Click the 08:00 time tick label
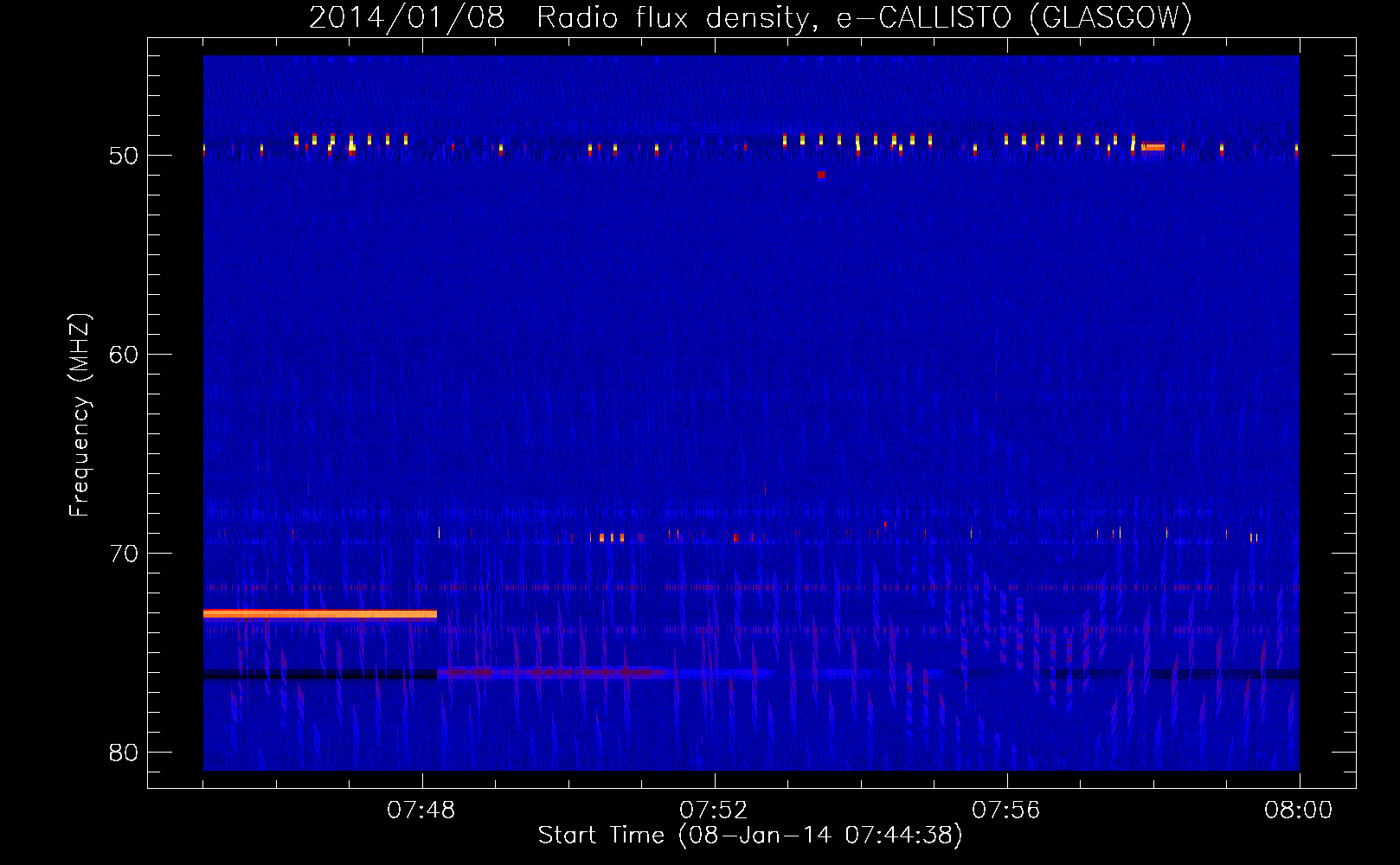Viewport: 1400px width, 865px height. 1298,810
